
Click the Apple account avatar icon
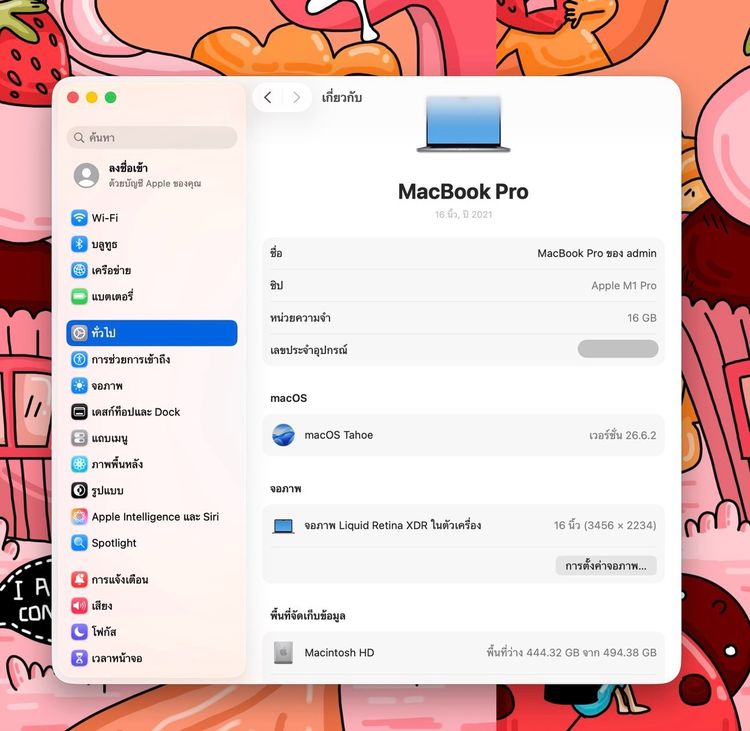[86, 175]
